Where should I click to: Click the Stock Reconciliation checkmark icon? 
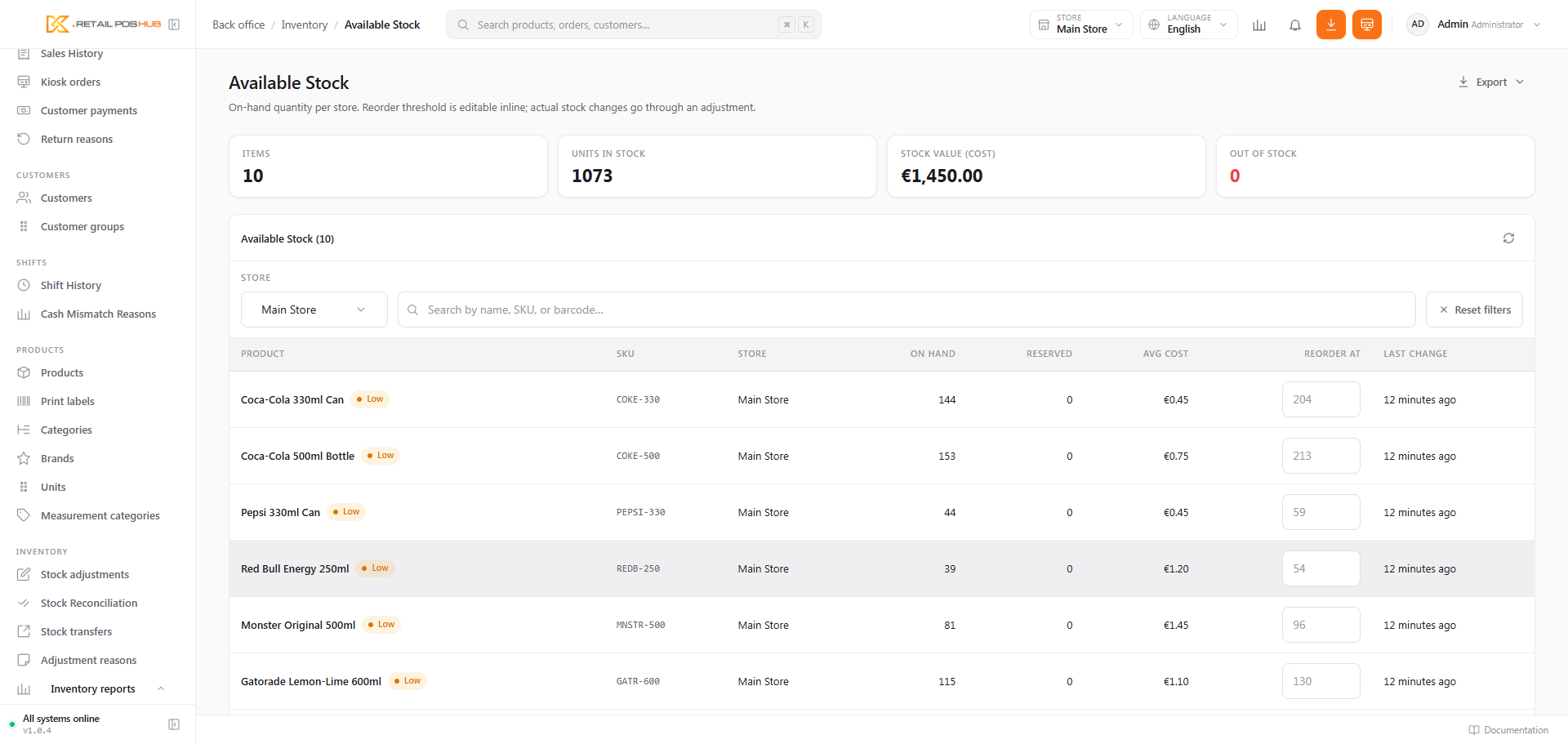(x=24, y=604)
